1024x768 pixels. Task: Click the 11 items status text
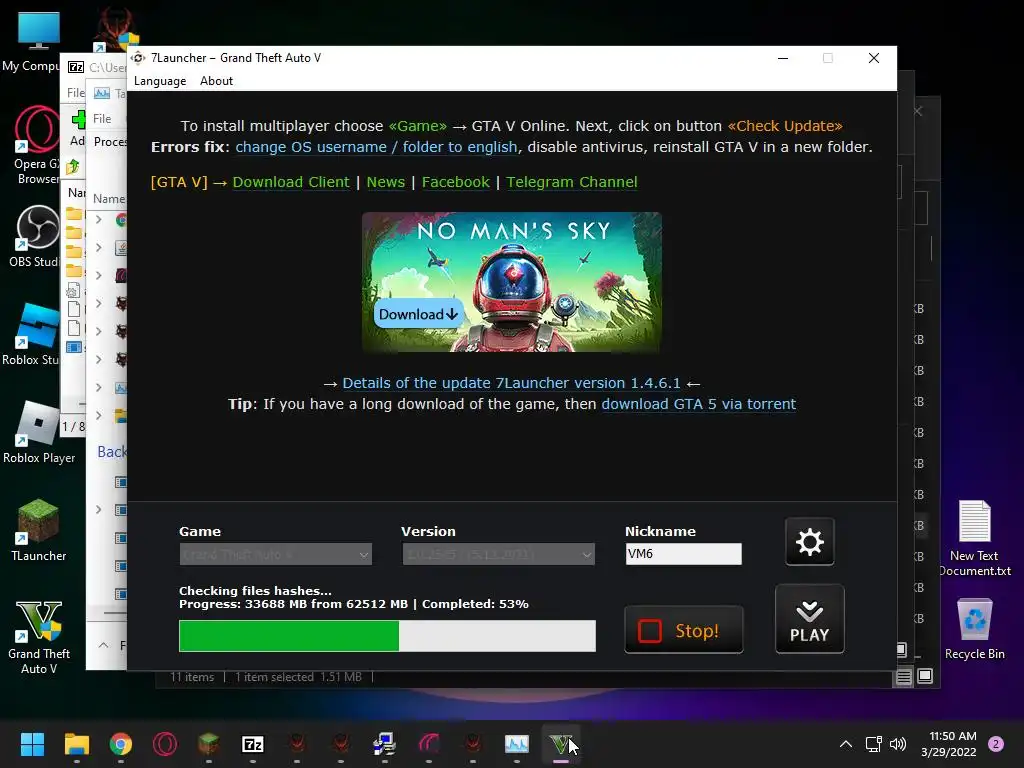(x=191, y=677)
